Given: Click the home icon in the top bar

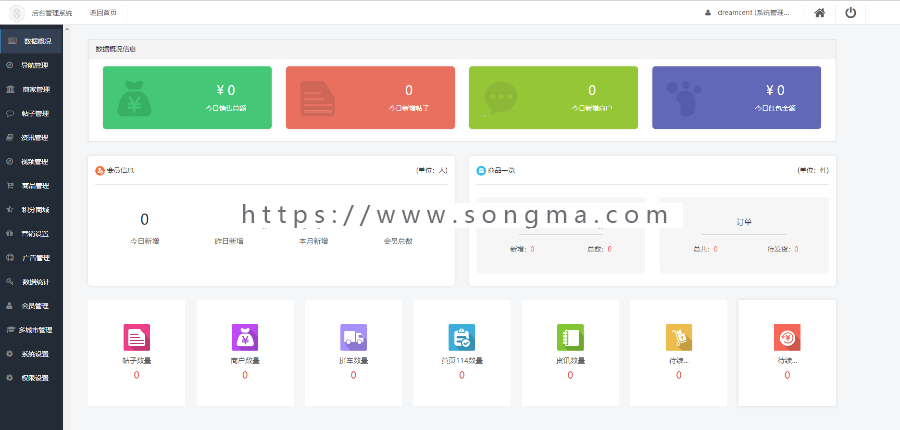Looking at the screenshot, I should pos(820,13).
